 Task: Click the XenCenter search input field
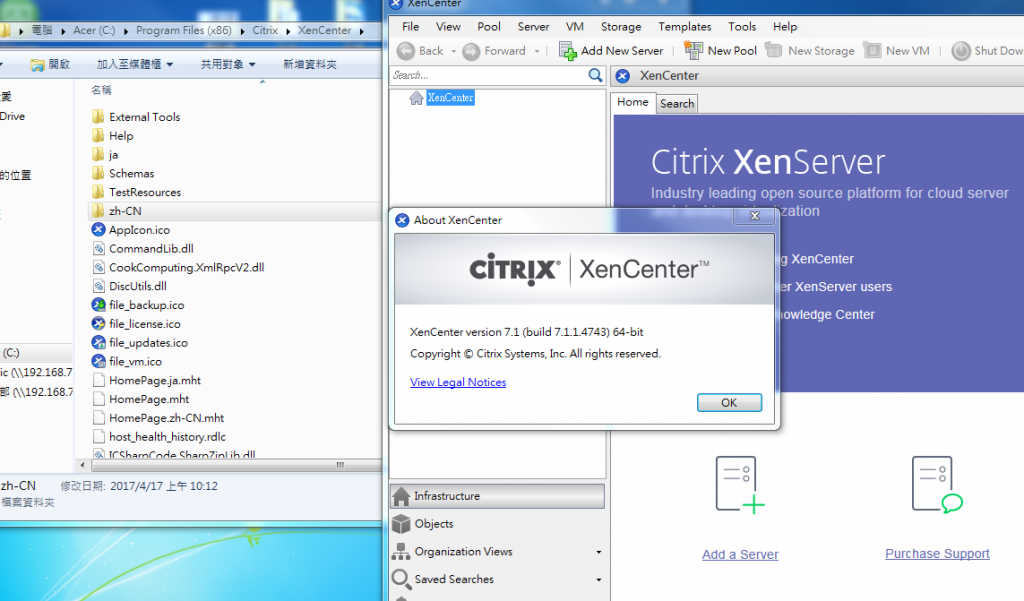click(x=488, y=75)
